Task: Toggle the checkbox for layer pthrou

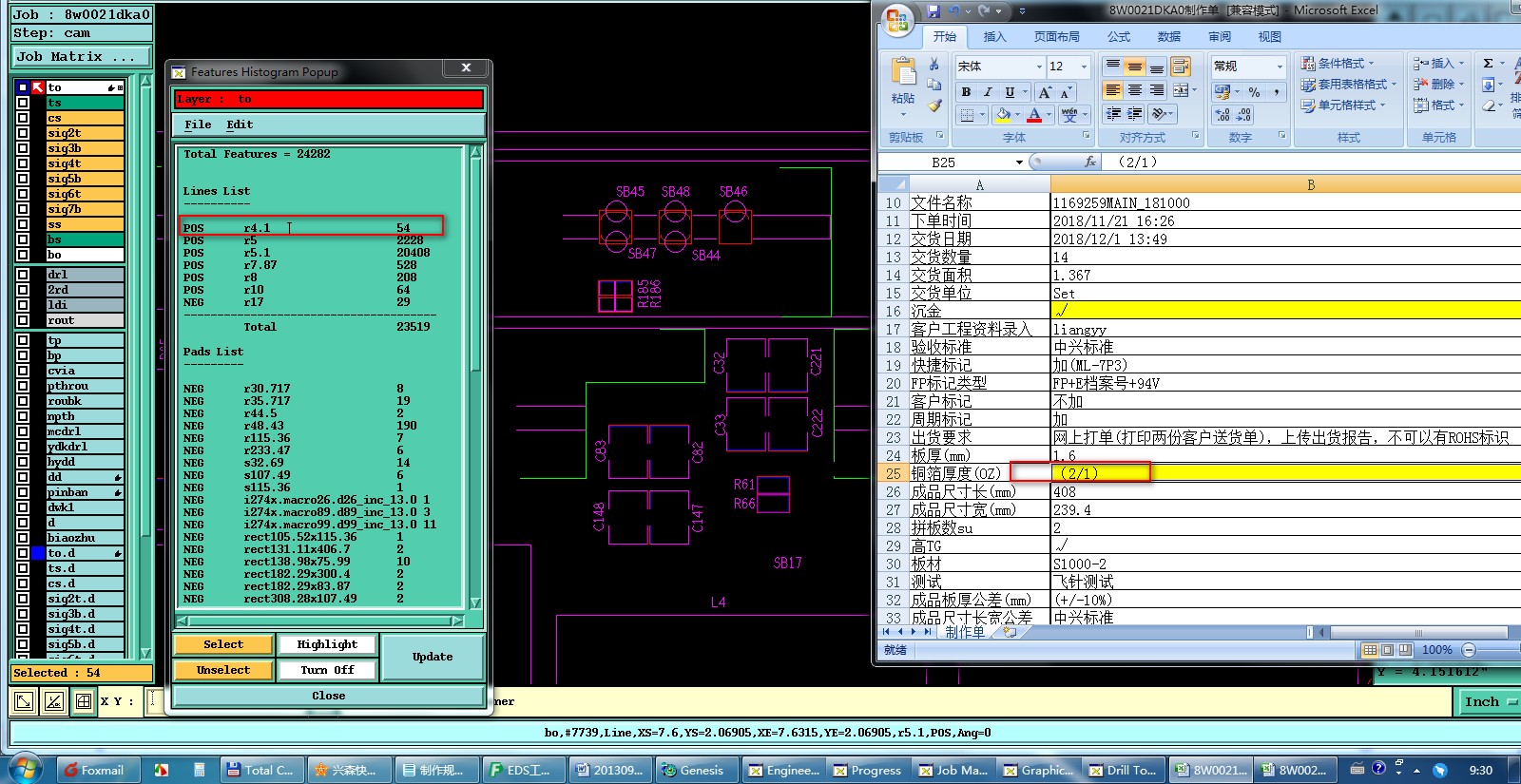Action: pyautogui.click(x=23, y=386)
